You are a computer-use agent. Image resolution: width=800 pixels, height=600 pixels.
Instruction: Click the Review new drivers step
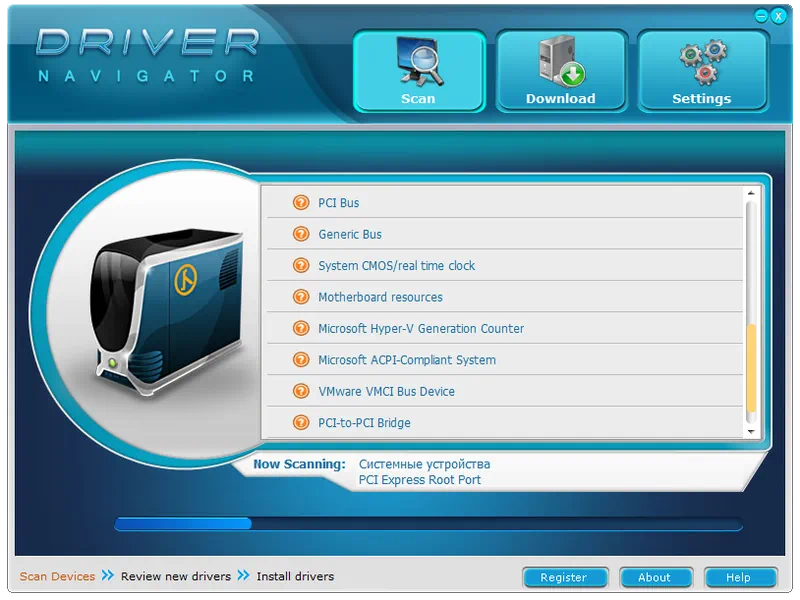point(176,577)
